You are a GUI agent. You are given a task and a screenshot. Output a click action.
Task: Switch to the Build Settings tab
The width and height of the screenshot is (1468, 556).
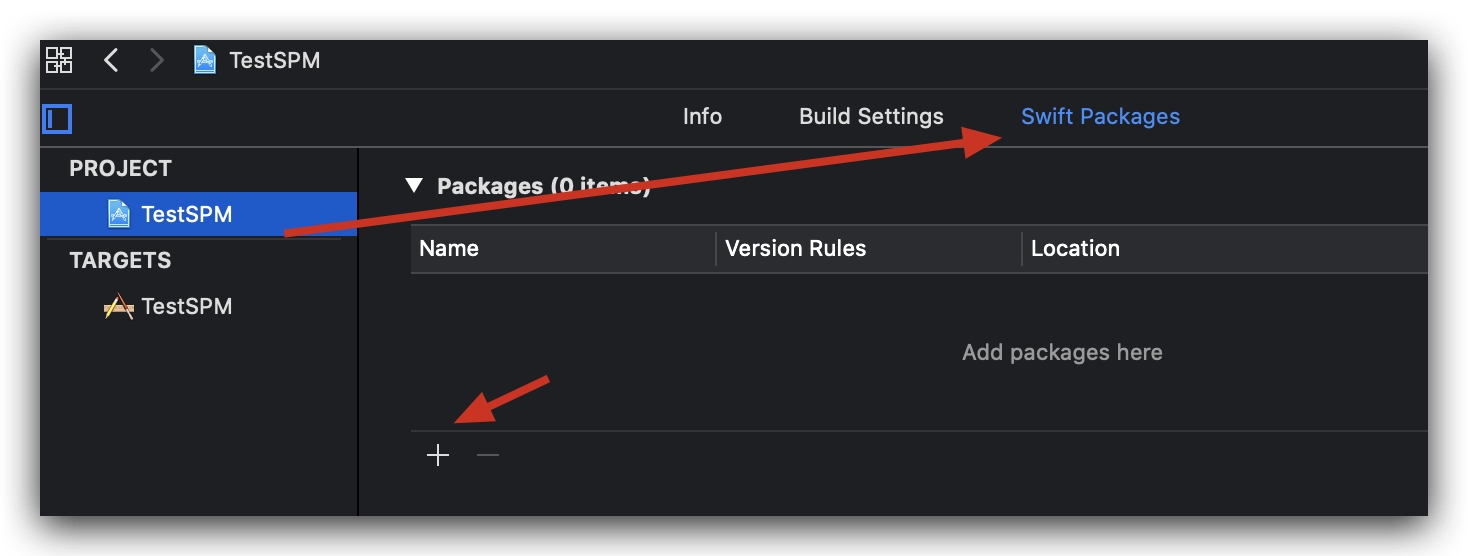click(x=871, y=117)
